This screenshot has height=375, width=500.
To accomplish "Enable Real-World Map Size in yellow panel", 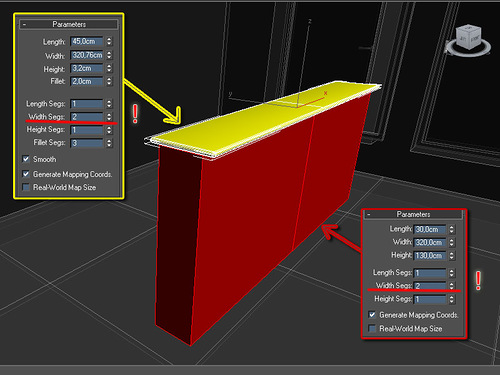I will pyautogui.click(x=26, y=187).
